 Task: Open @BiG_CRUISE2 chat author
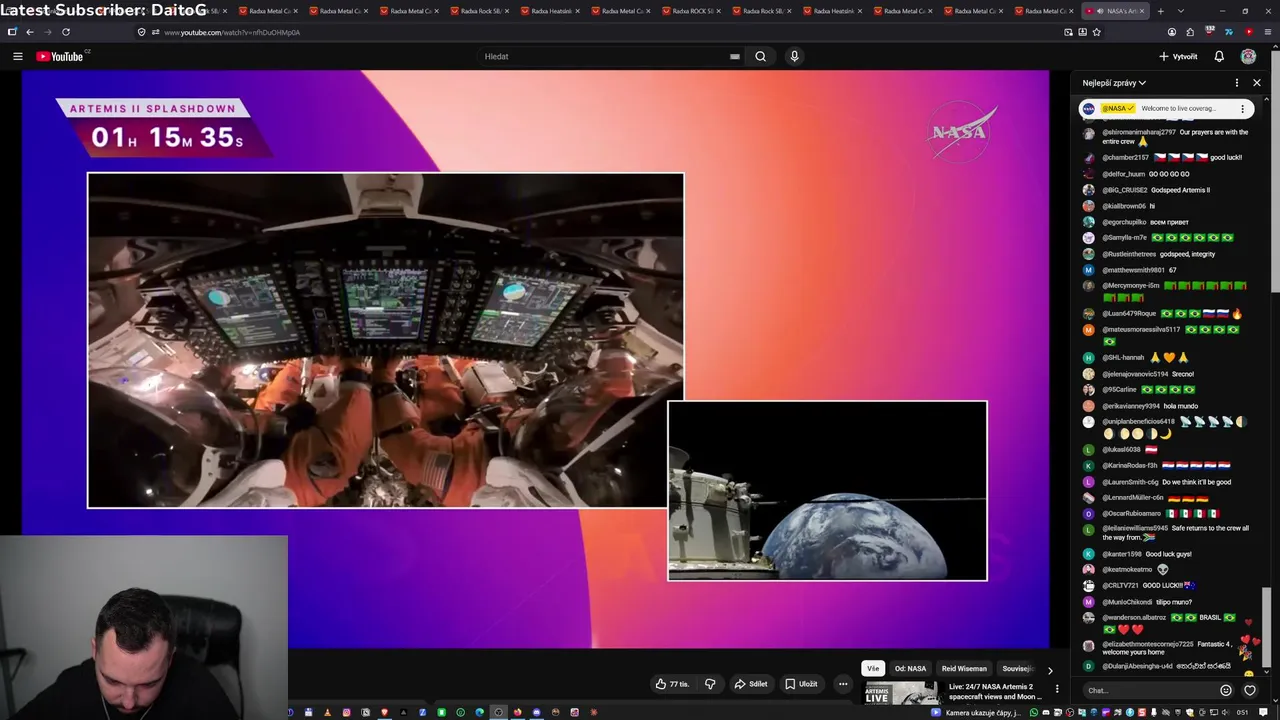pos(1125,190)
